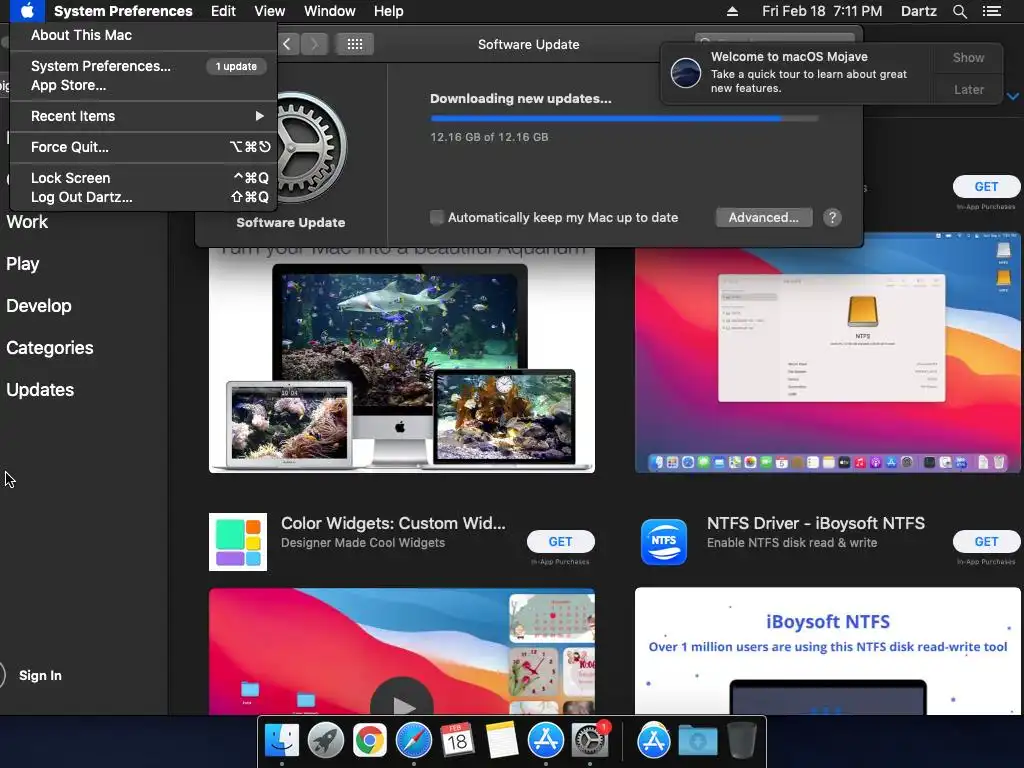Screen dimensions: 1024x768
Task: Open the iBoysoft NTFS banner image
Action: 827,651
